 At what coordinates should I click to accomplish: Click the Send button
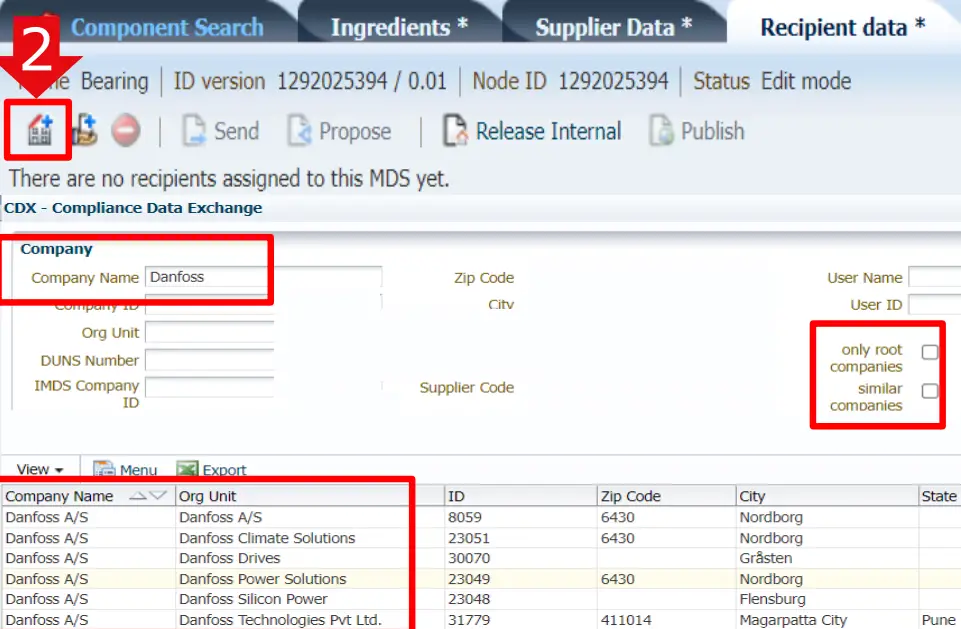coord(221,131)
